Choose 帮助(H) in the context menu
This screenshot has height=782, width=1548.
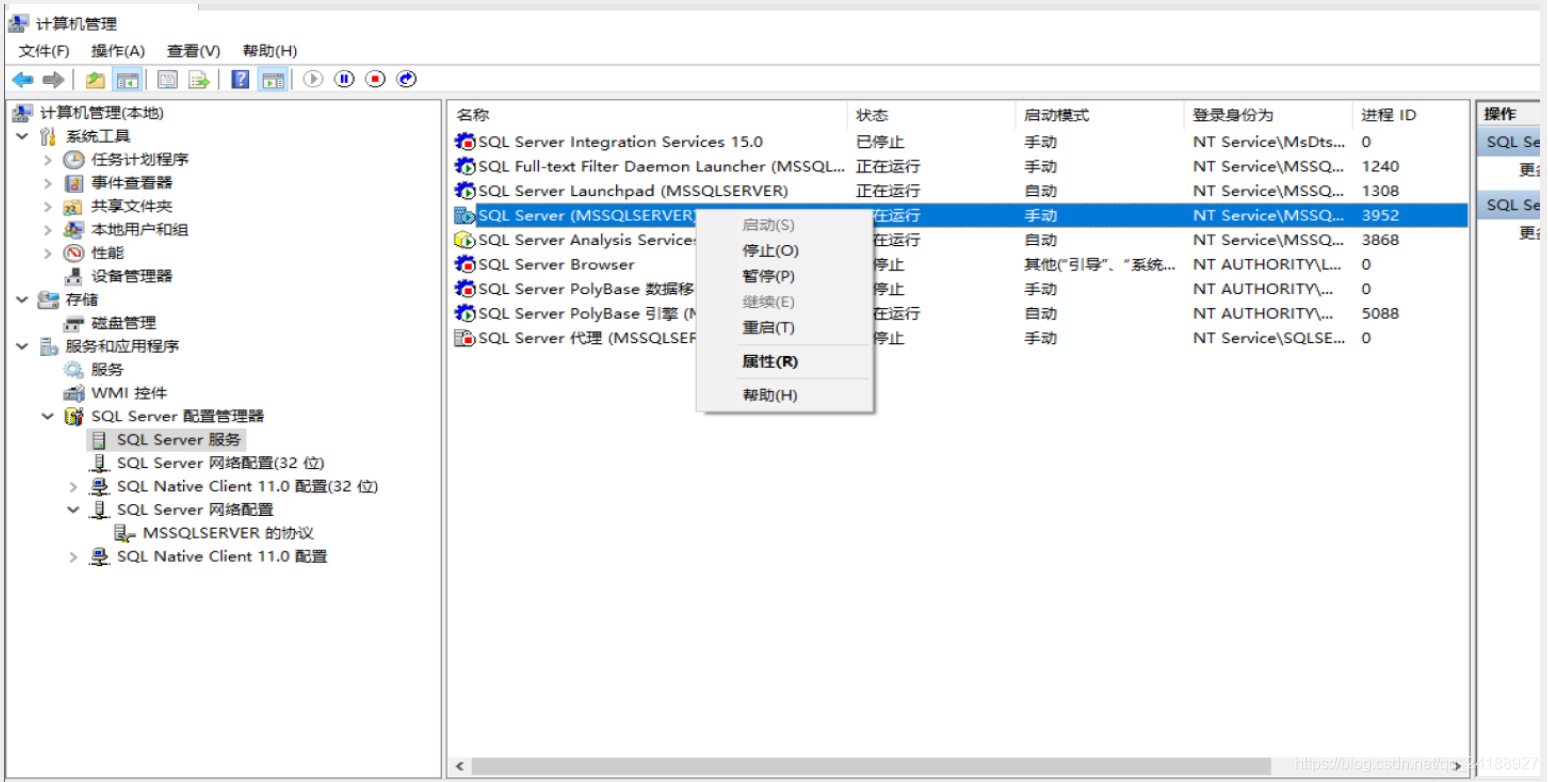[x=770, y=395]
